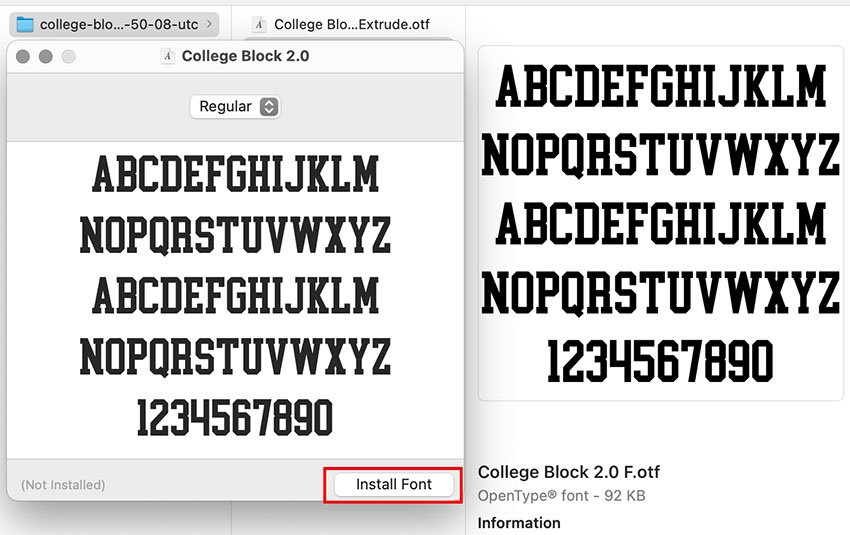Minimize the College Block 2.0 preview window

click(45, 57)
